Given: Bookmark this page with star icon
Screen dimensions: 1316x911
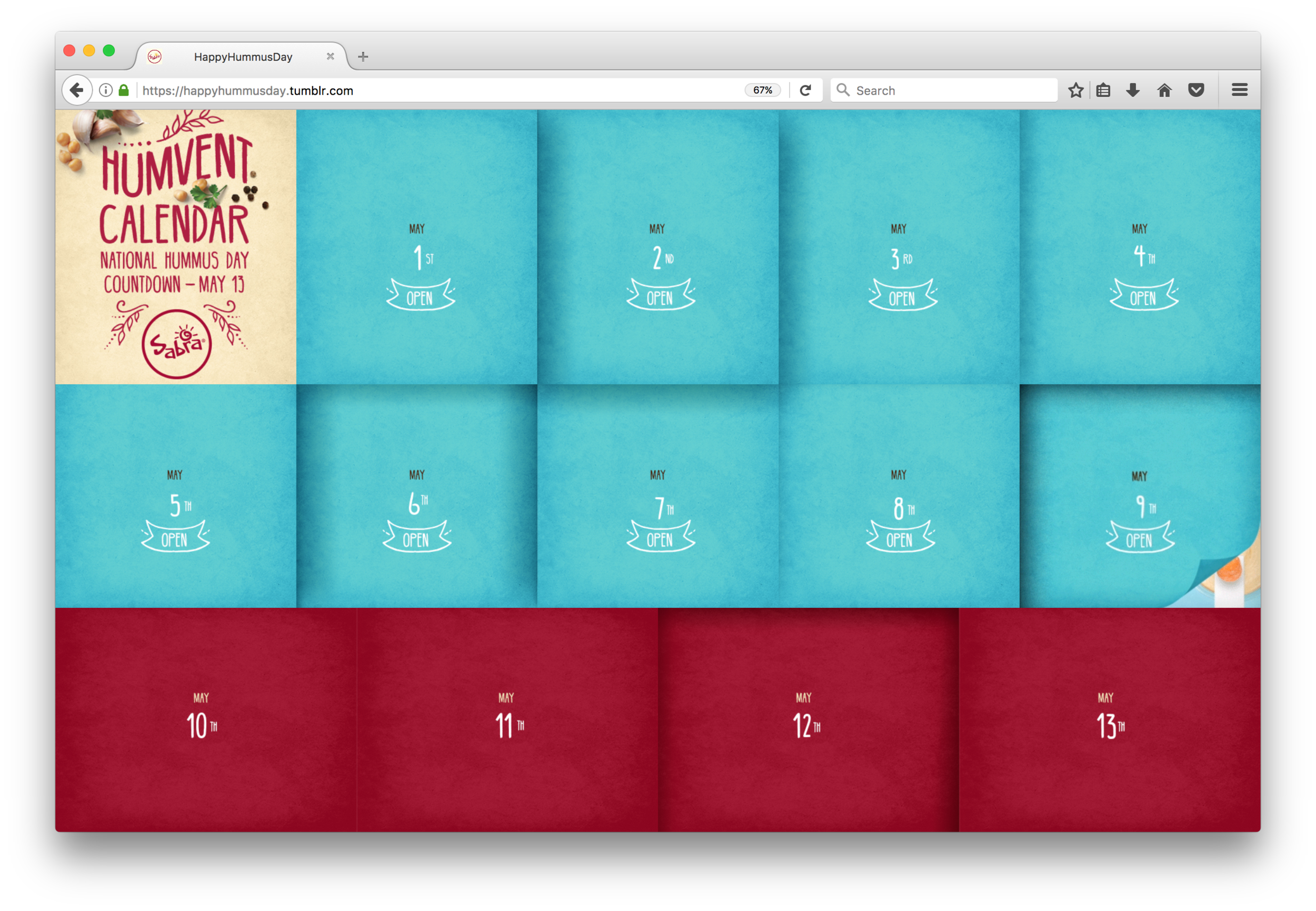Looking at the screenshot, I should coord(1075,90).
